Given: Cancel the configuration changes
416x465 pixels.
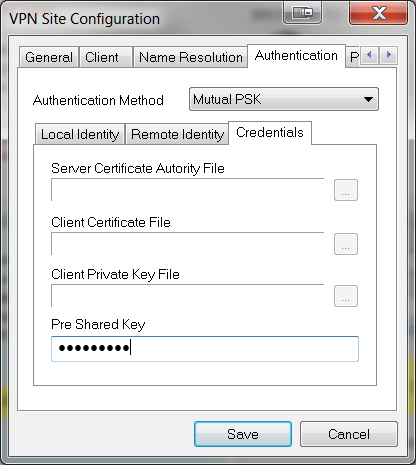Looking at the screenshot, I should tap(349, 434).
